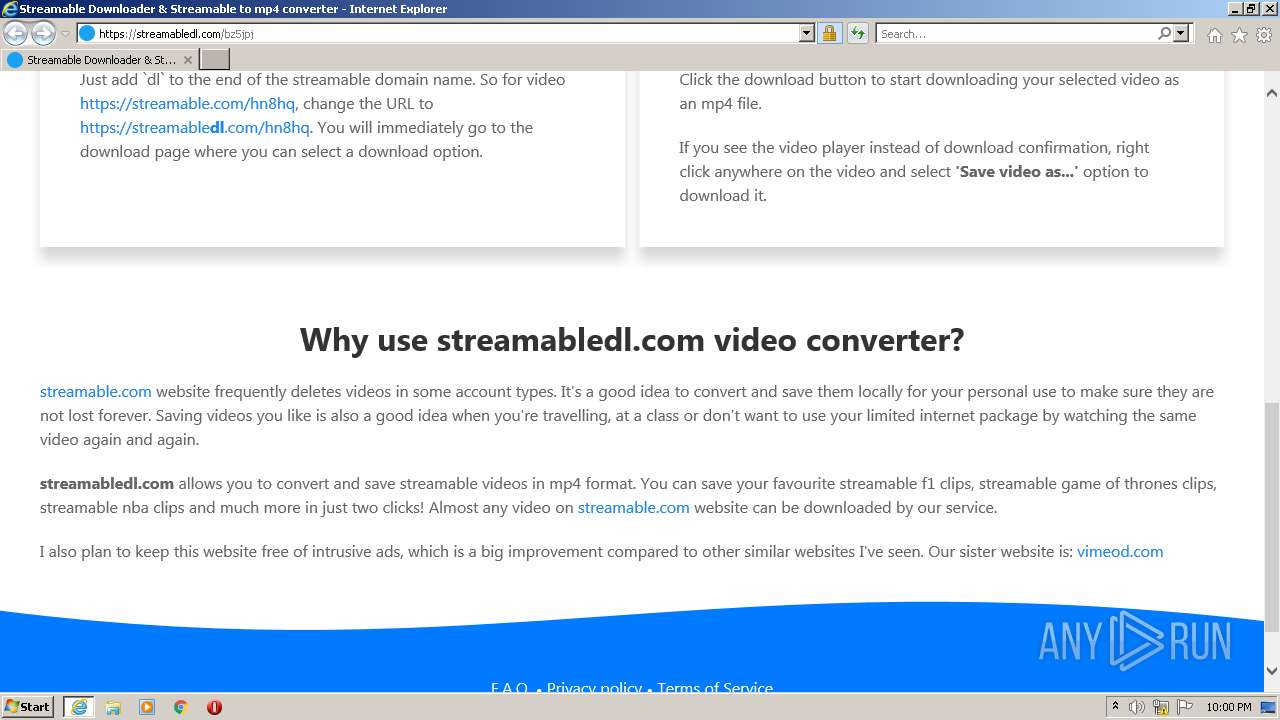Open the search provider dropdown
The height and width of the screenshot is (720, 1280).
coord(1181,33)
